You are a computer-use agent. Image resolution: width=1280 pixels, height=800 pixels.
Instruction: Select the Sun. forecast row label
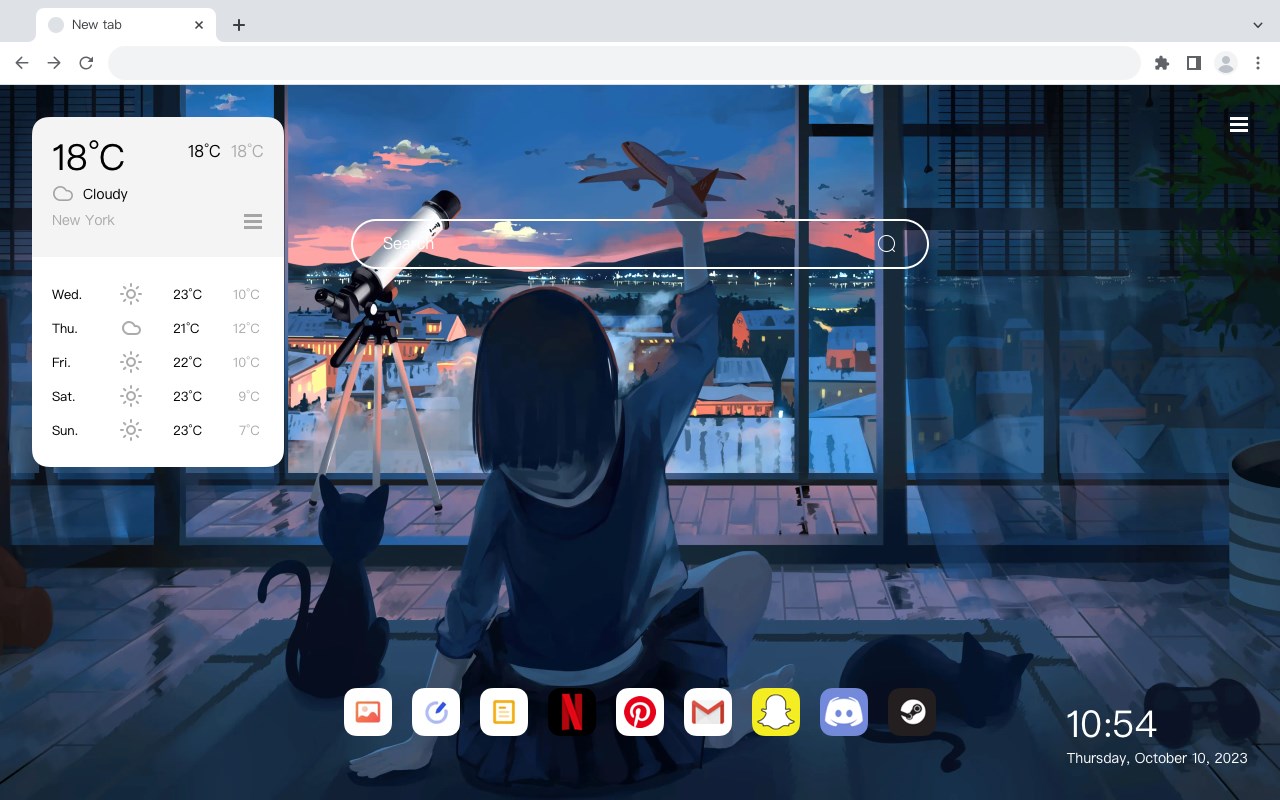[x=65, y=430]
